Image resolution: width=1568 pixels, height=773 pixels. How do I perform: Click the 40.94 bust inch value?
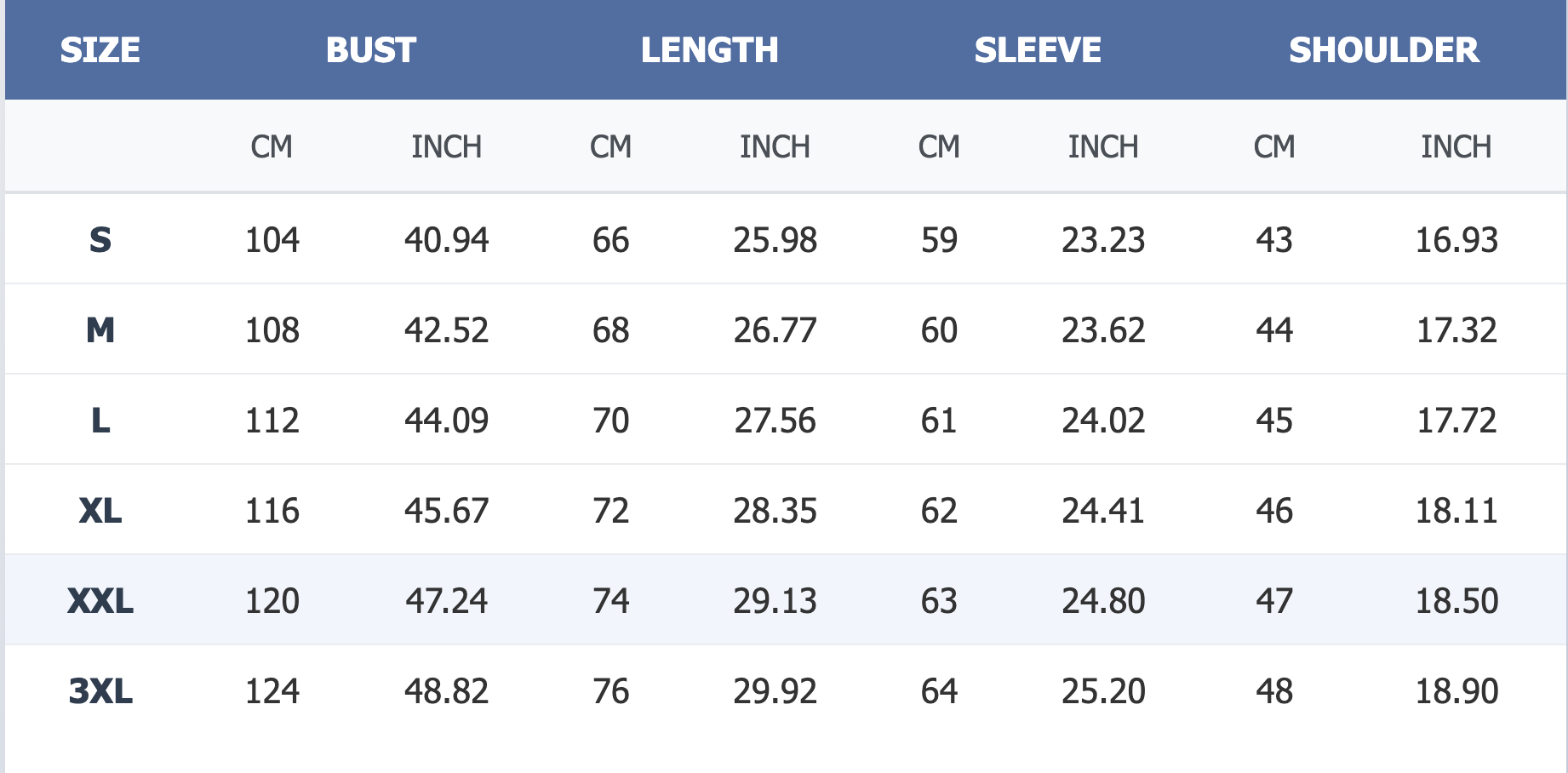click(x=447, y=240)
